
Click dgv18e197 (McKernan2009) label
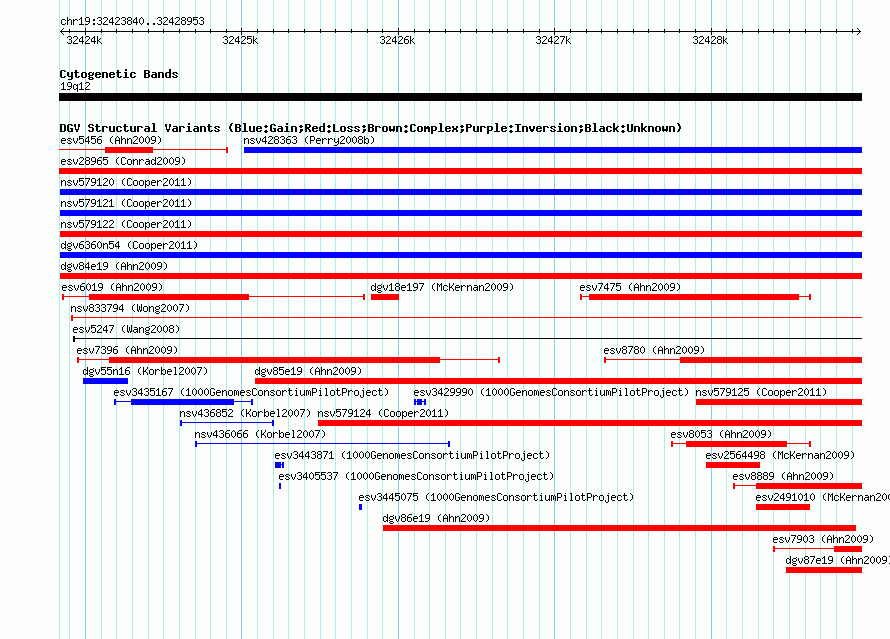442,287
